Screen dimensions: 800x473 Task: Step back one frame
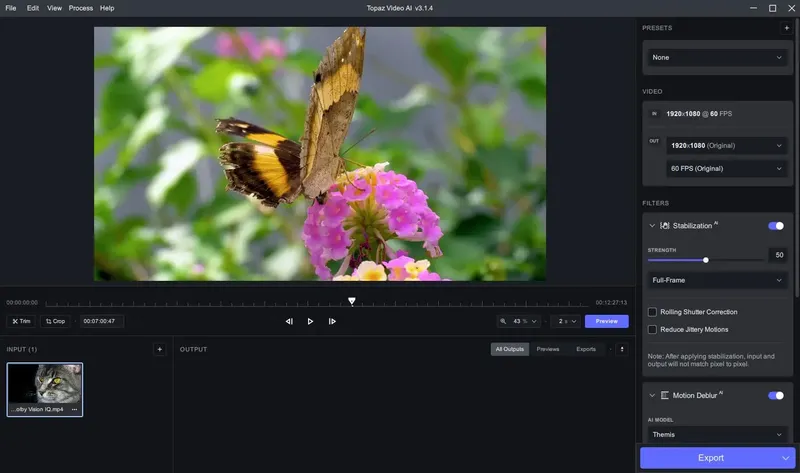tap(289, 321)
